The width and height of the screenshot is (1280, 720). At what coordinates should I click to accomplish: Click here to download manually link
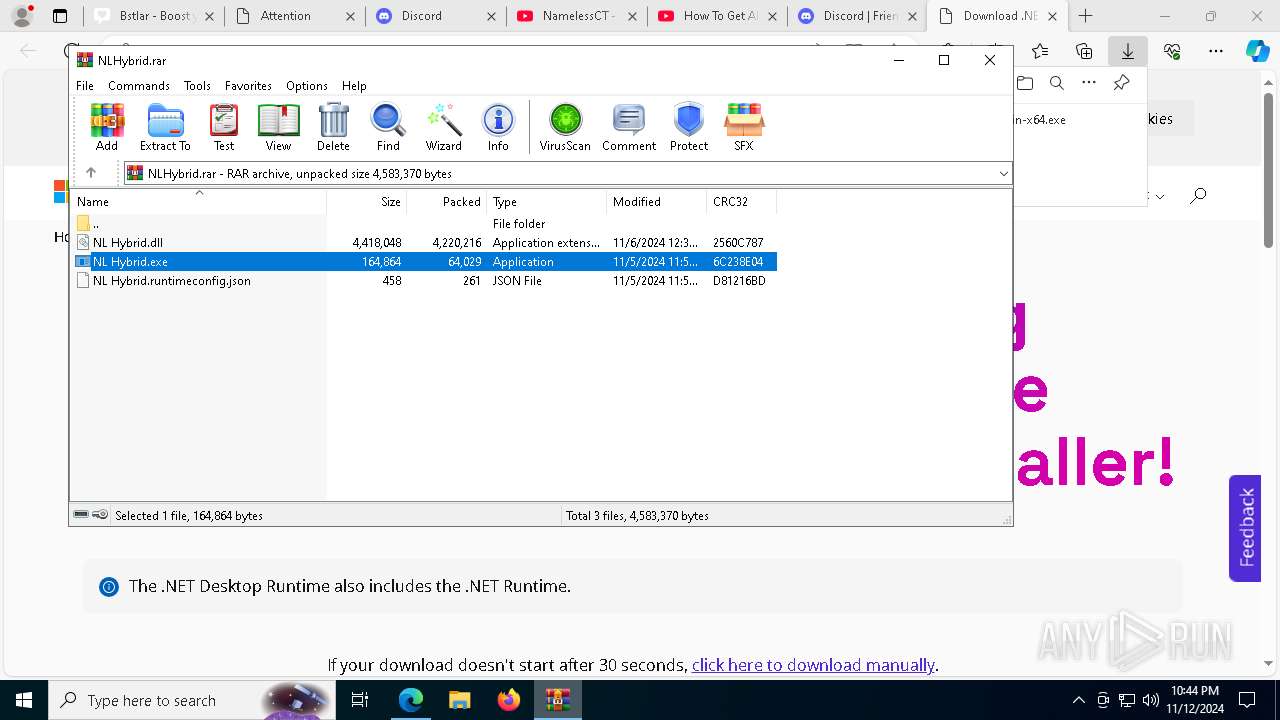pos(813,665)
